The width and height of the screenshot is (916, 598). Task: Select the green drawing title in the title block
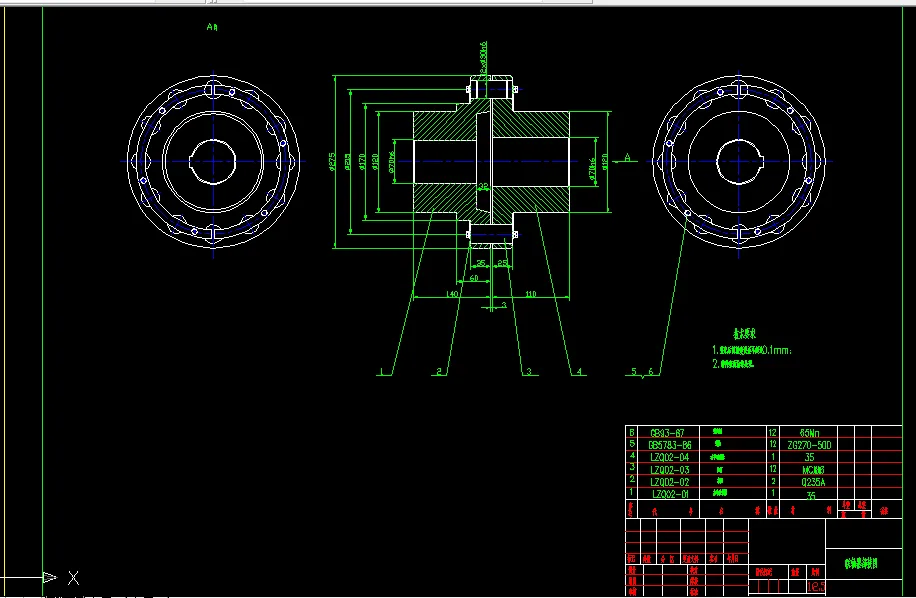click(861, 564)
